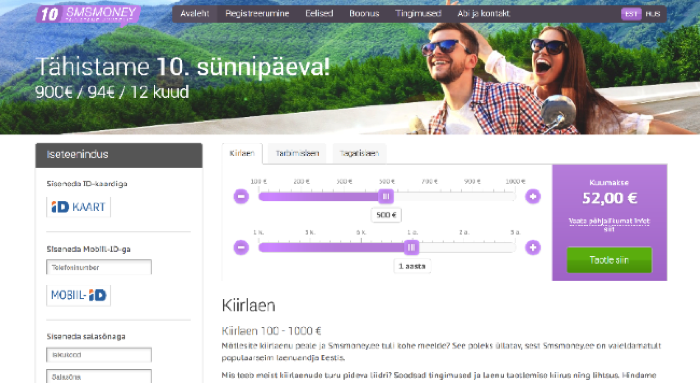Viewport: 700px width, 383px height.
Task: Click the green Taotle siin button
Action: [x=609, y=260]
